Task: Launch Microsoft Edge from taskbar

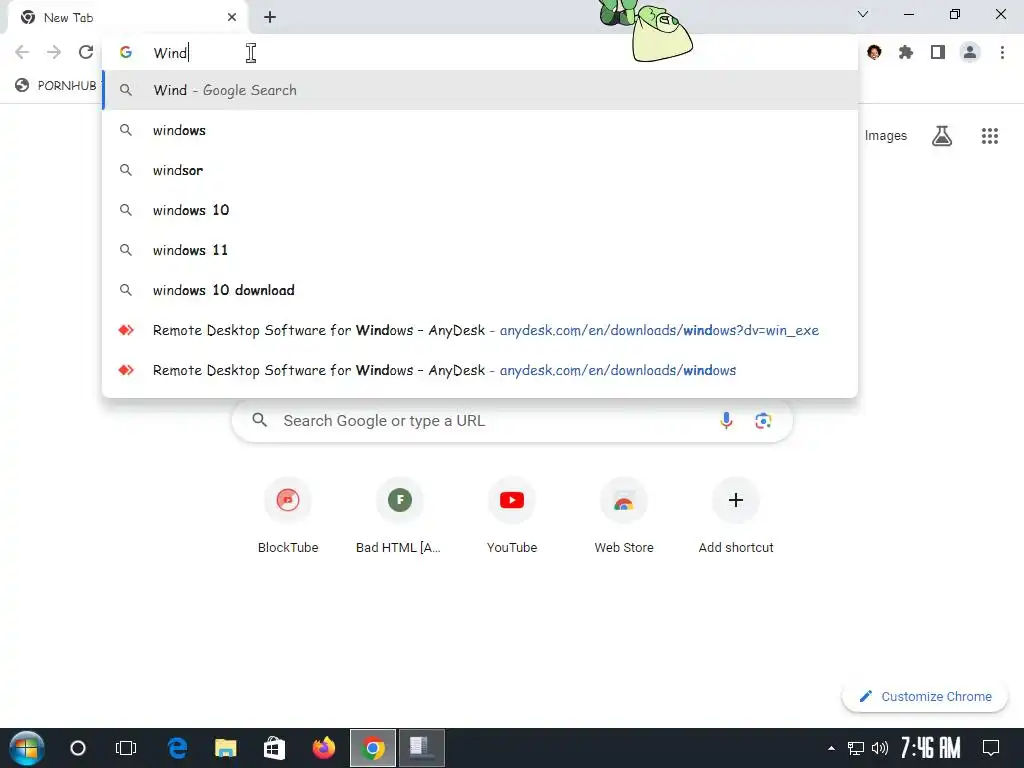Action: tap(177, 748)
